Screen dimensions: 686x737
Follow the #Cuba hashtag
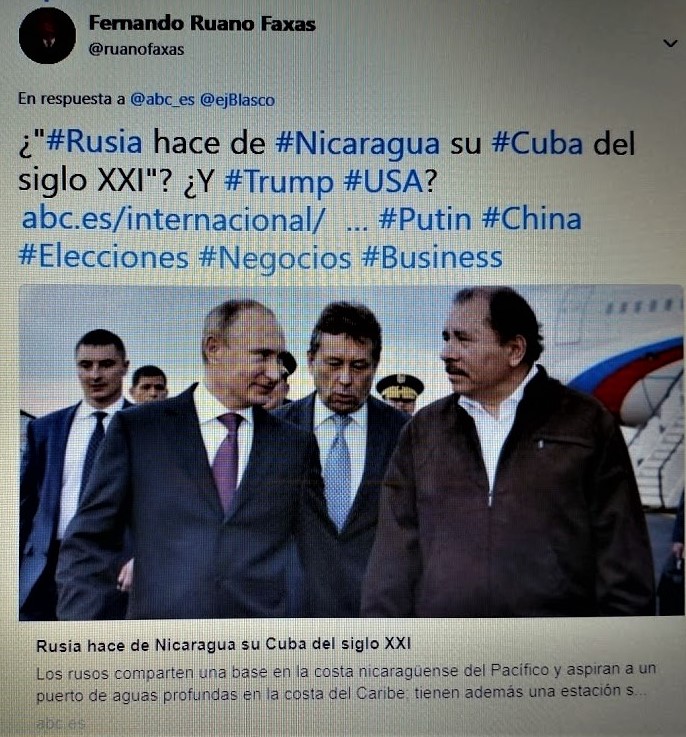coord(537,143)
